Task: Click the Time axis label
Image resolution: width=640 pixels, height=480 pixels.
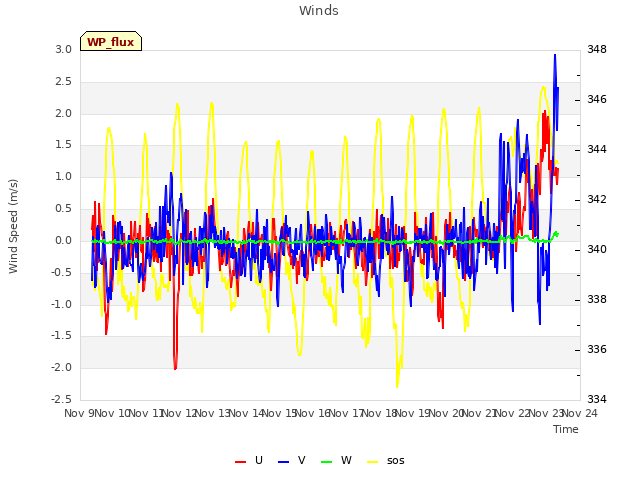Action: click(566, 429)
